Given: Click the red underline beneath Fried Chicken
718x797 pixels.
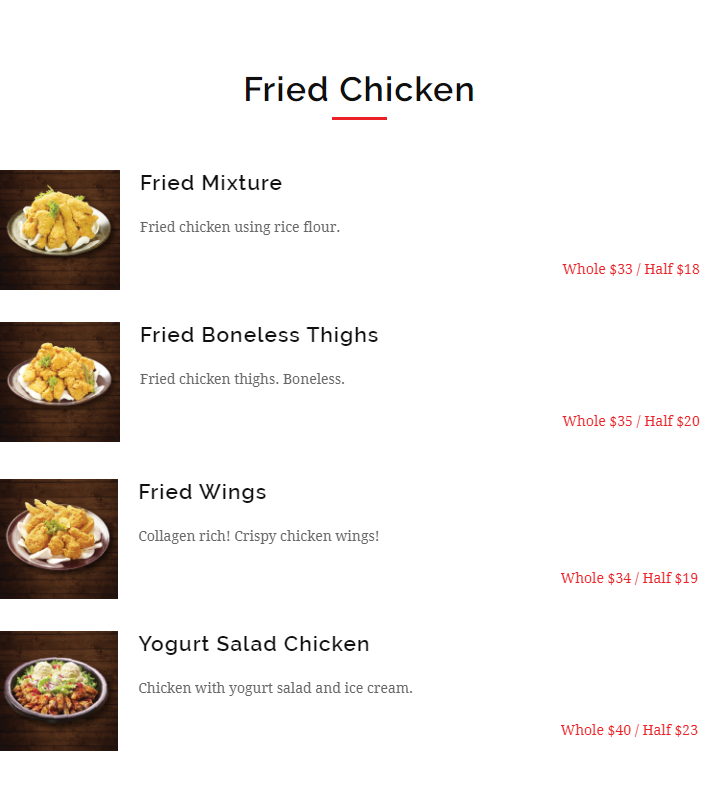Looking at the screenshot, I should [x=359, y=118].
